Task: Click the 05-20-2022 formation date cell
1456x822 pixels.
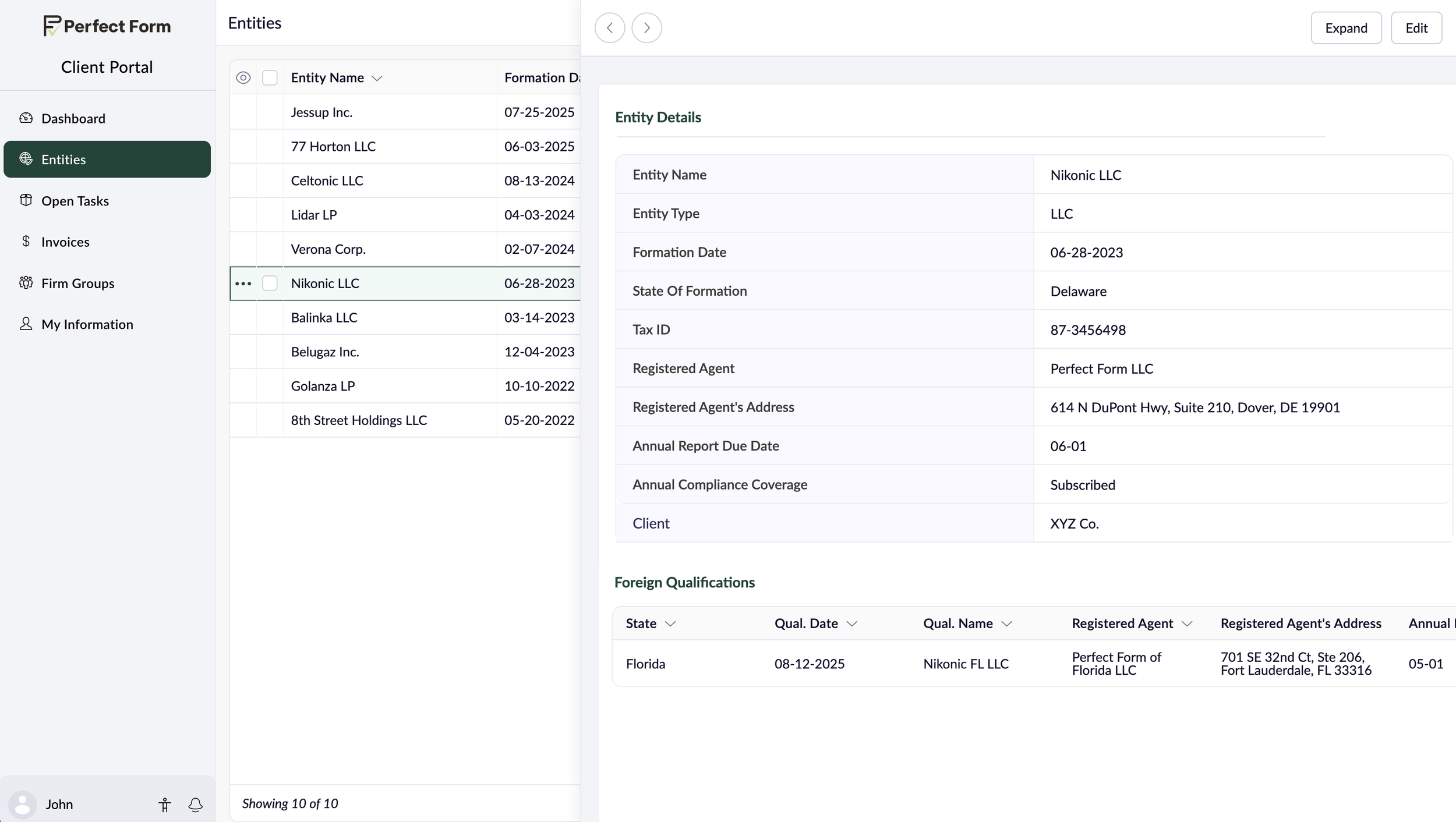Action: pos(539,420)
